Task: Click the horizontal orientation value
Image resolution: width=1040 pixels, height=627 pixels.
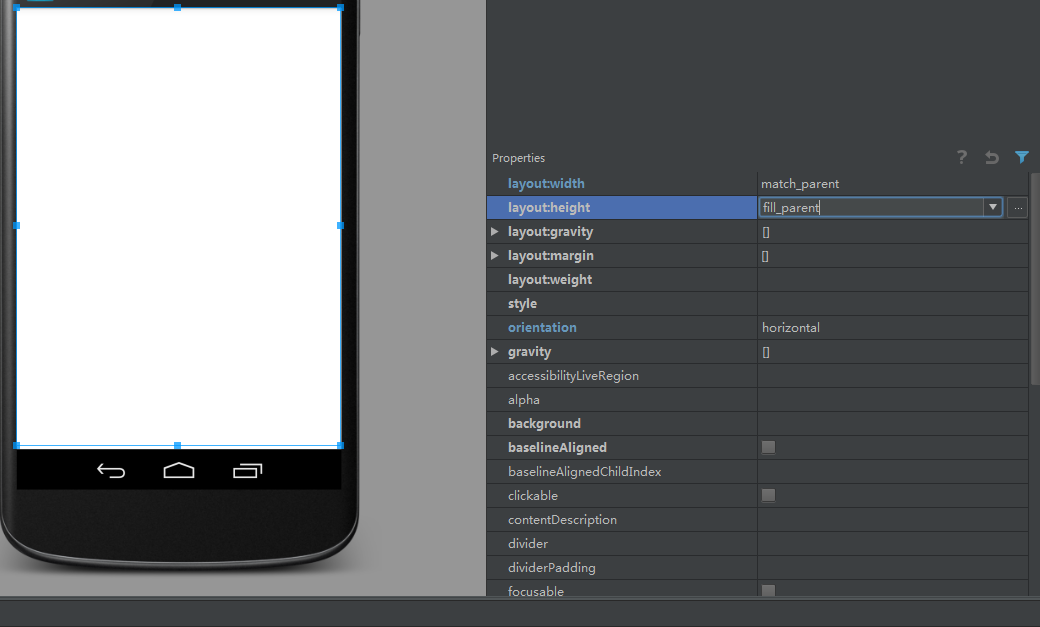Action: [791, 328]
